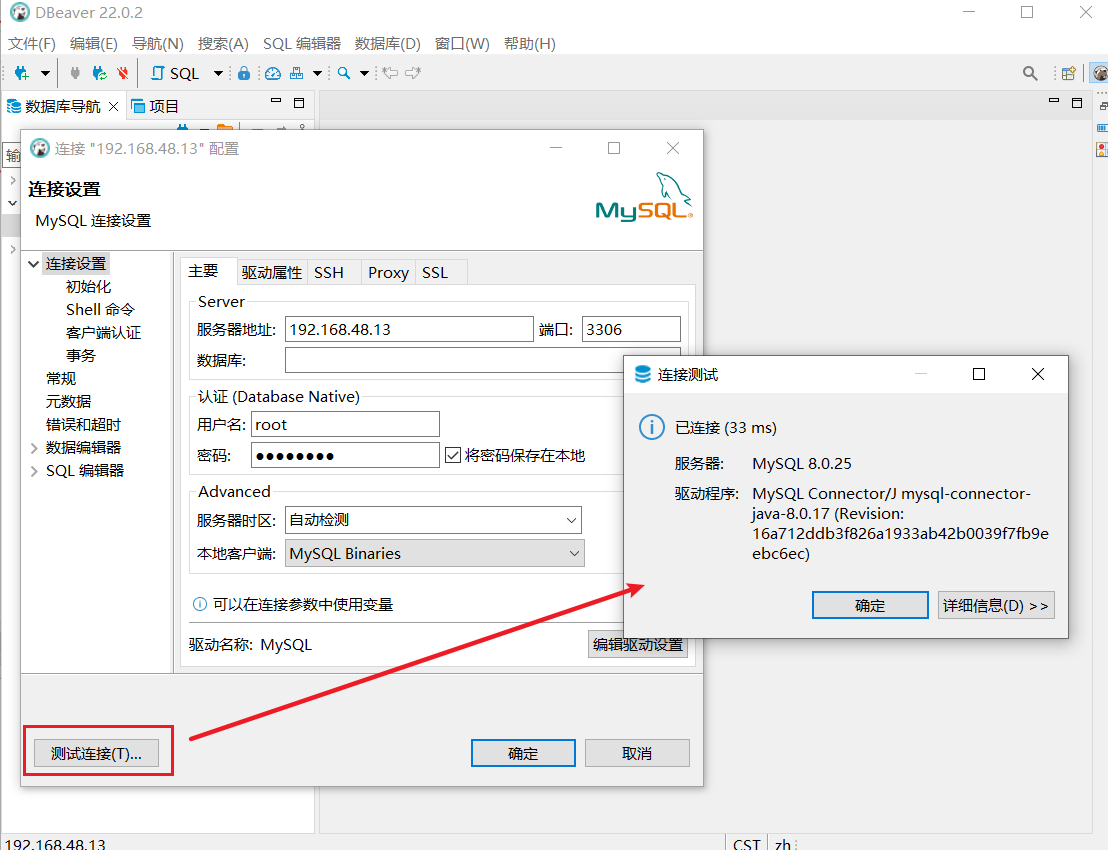This screenshot has height=850, width=1108.
Task: Maximize the editor area panel
Action: point(1077,103)
